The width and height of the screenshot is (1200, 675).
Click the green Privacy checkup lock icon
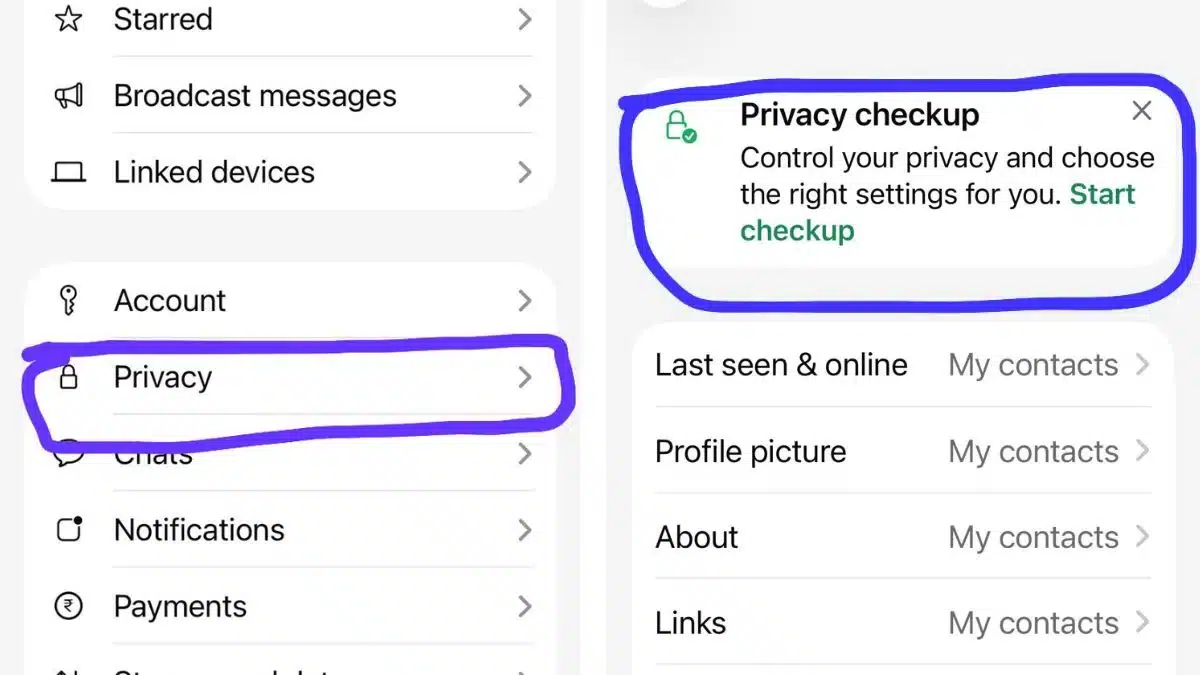click(x=679, y=125)
